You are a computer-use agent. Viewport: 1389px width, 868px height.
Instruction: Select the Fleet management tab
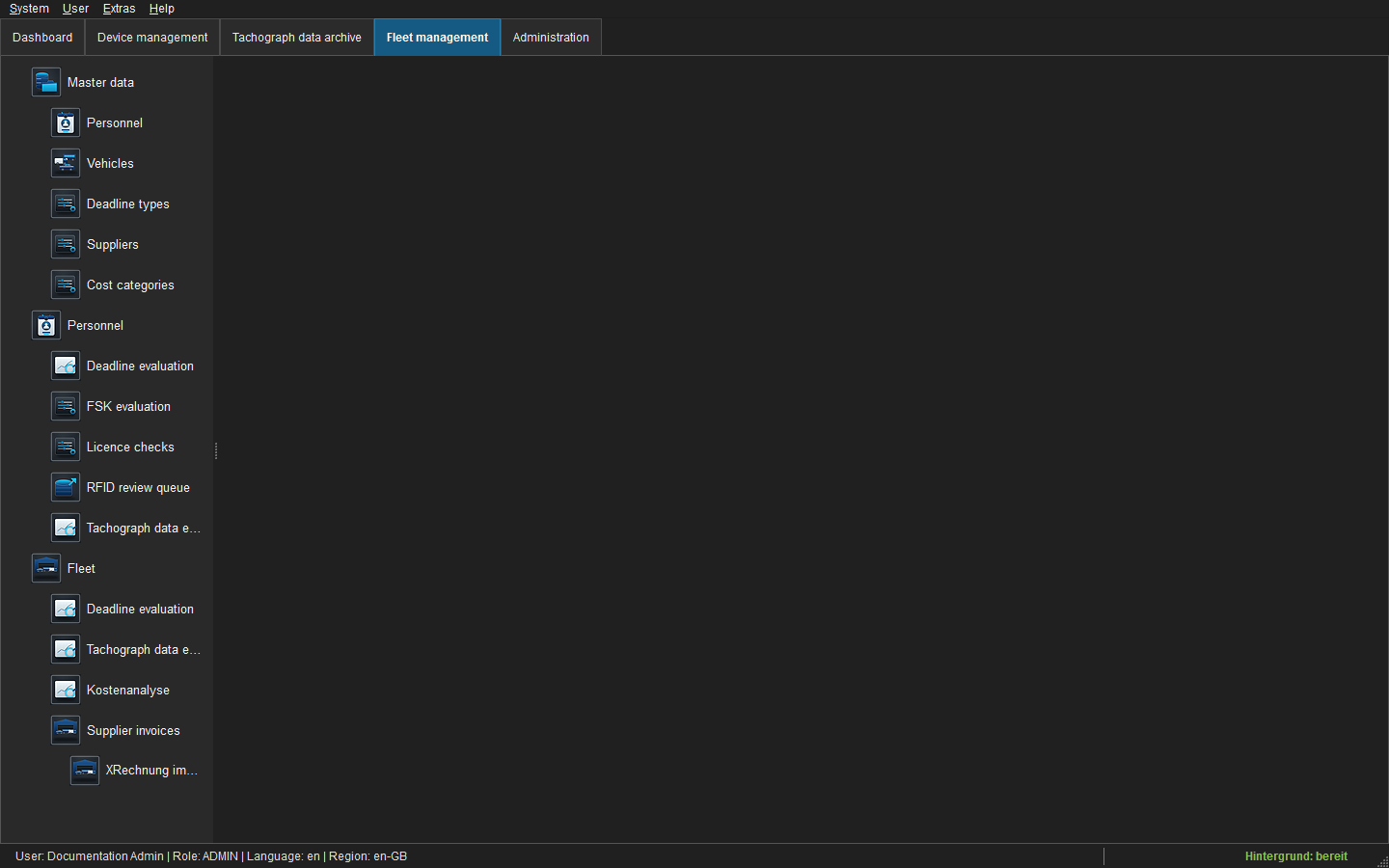[437, 38]
